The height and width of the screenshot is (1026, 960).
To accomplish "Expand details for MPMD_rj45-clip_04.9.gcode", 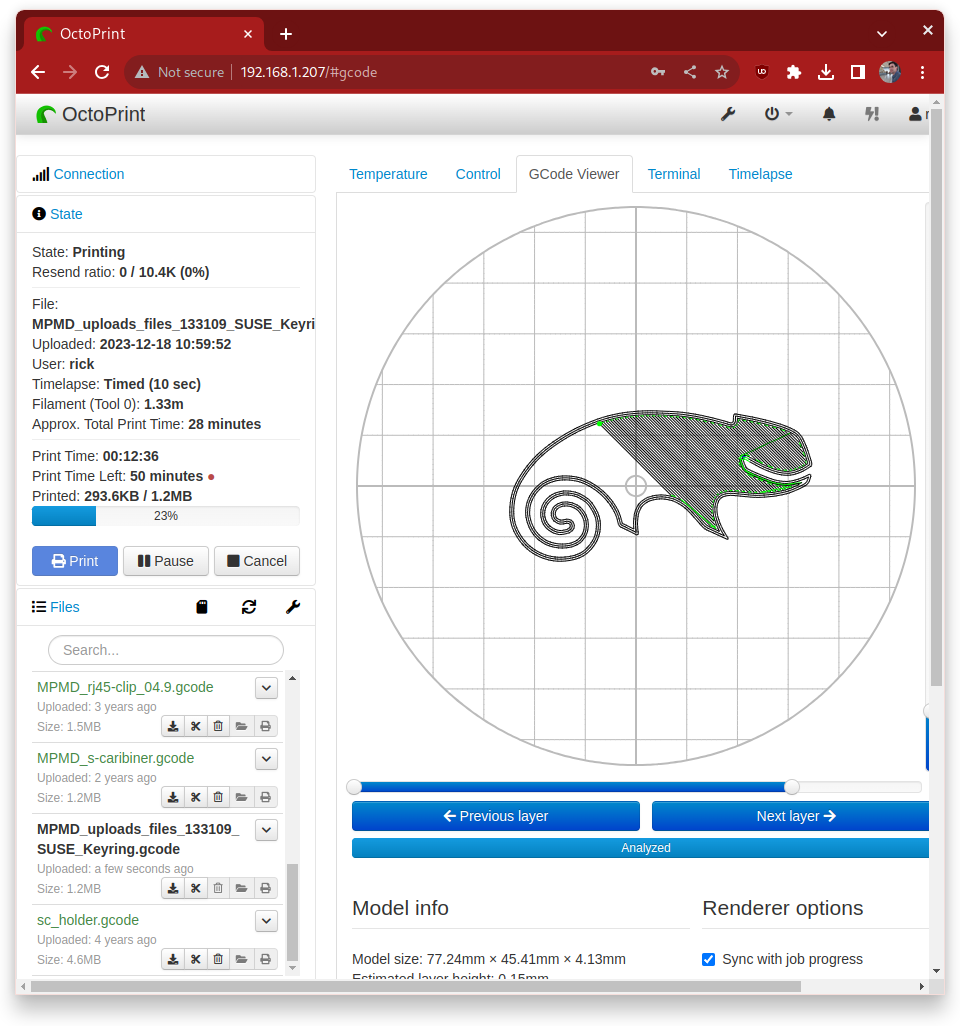I will point(266,687).
